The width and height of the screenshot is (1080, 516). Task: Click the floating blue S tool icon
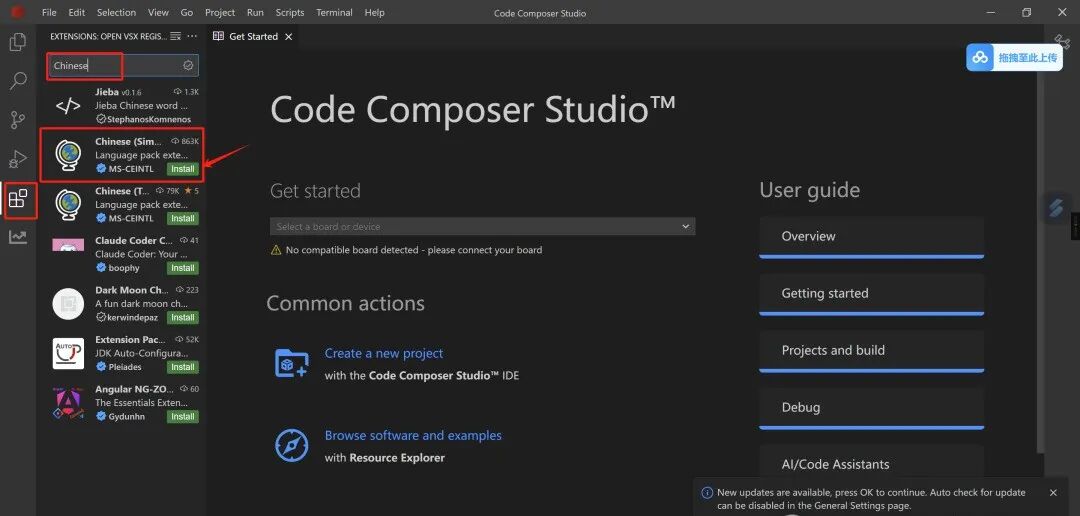(1057, 207)
